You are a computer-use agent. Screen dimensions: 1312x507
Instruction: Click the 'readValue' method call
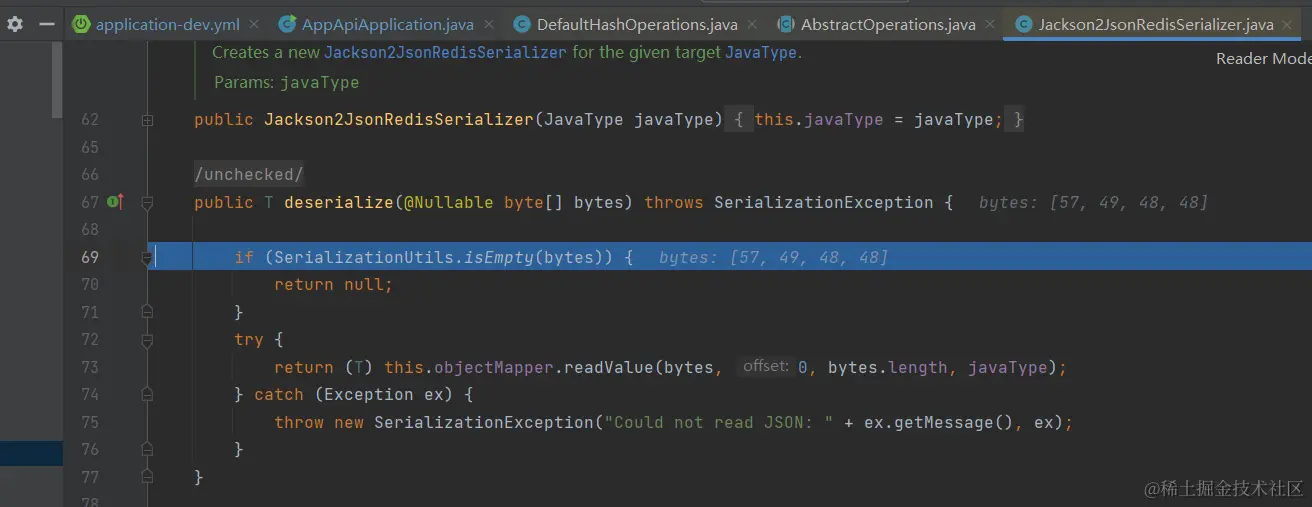(609, 367)
